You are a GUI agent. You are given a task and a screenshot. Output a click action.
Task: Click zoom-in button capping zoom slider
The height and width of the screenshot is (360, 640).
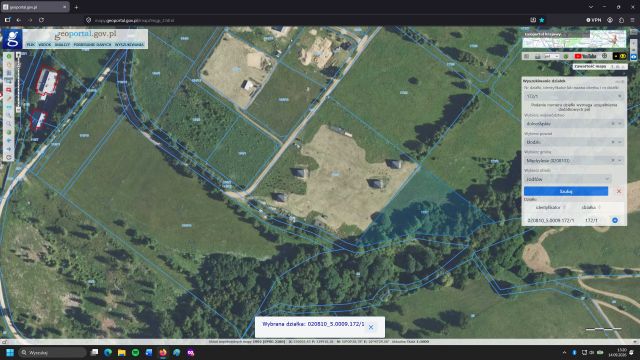click(19, 55)
